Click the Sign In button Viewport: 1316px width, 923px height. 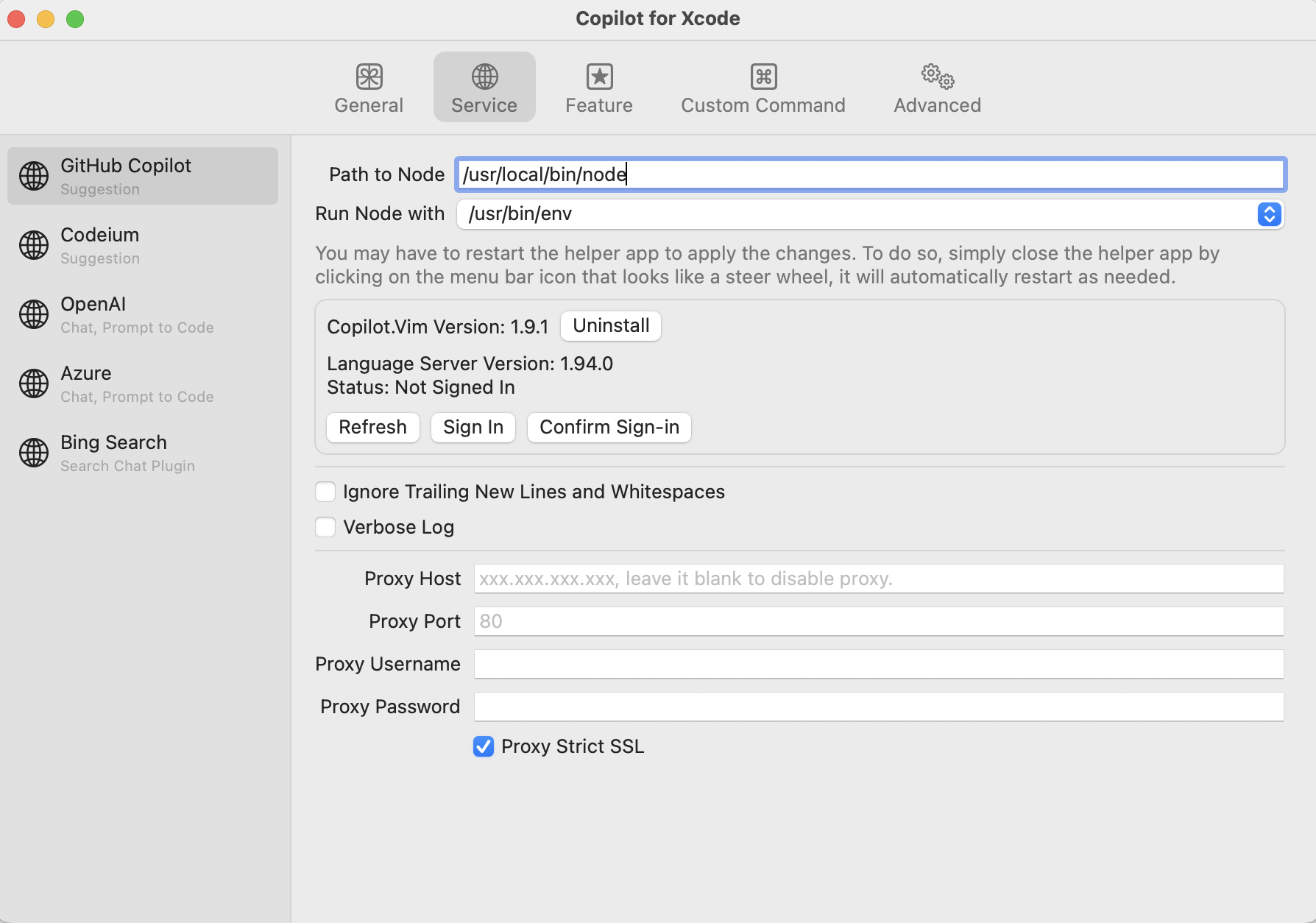473,428
